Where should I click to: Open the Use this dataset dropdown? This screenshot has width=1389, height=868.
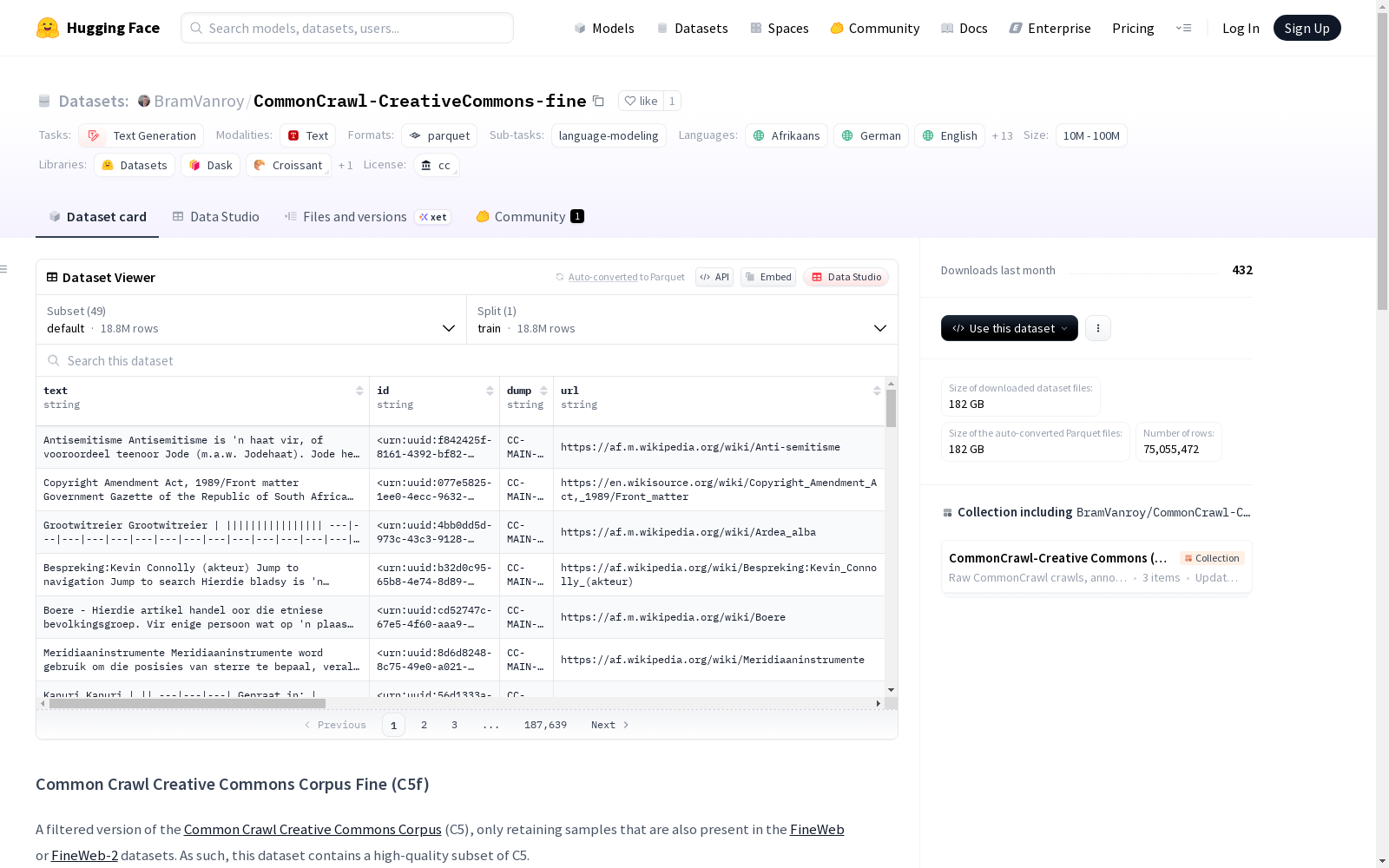point(1010,328)
